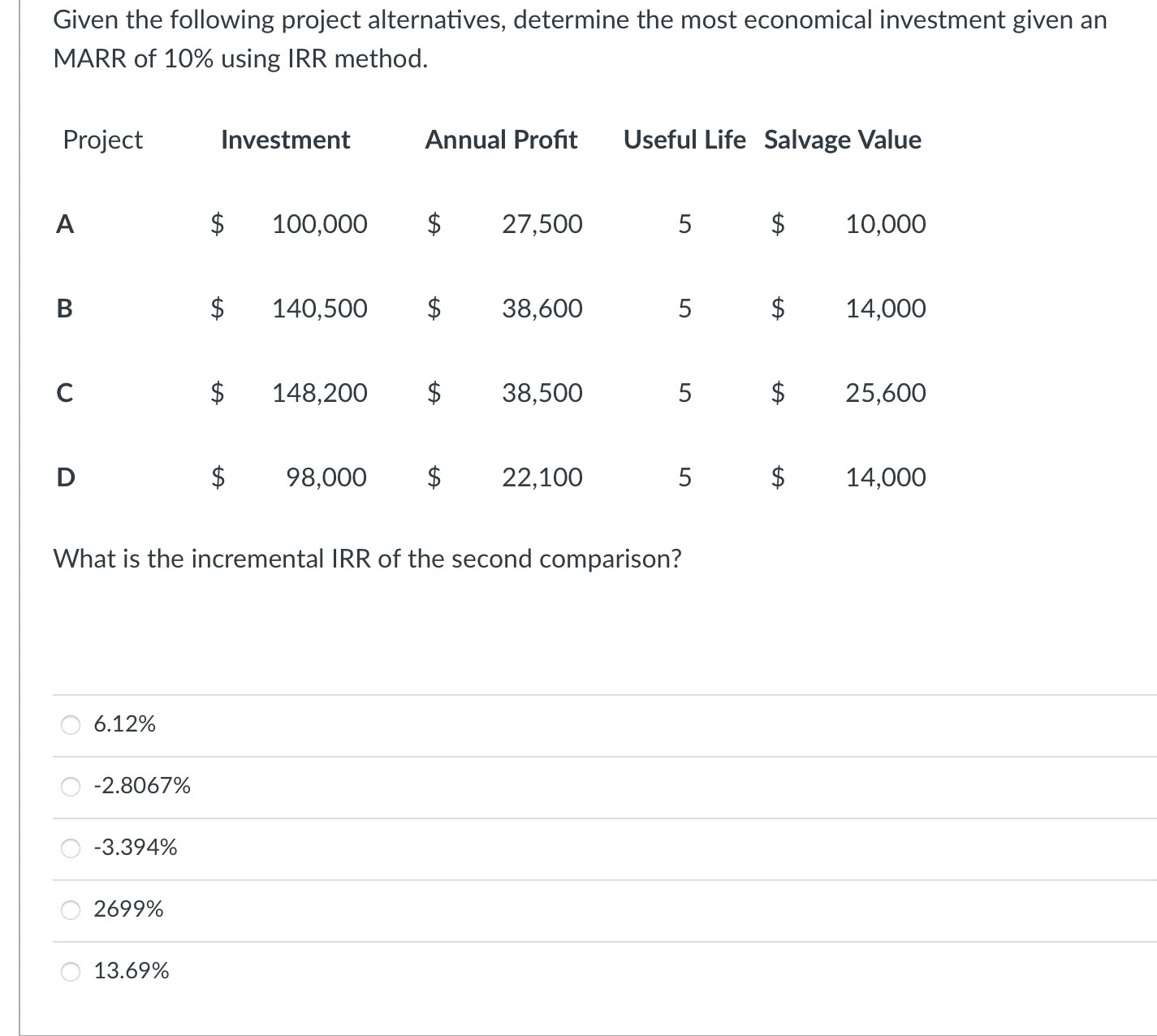Click the Project C salvage value 25,600
1157x1036 pixels.
[x=885, y=393]
